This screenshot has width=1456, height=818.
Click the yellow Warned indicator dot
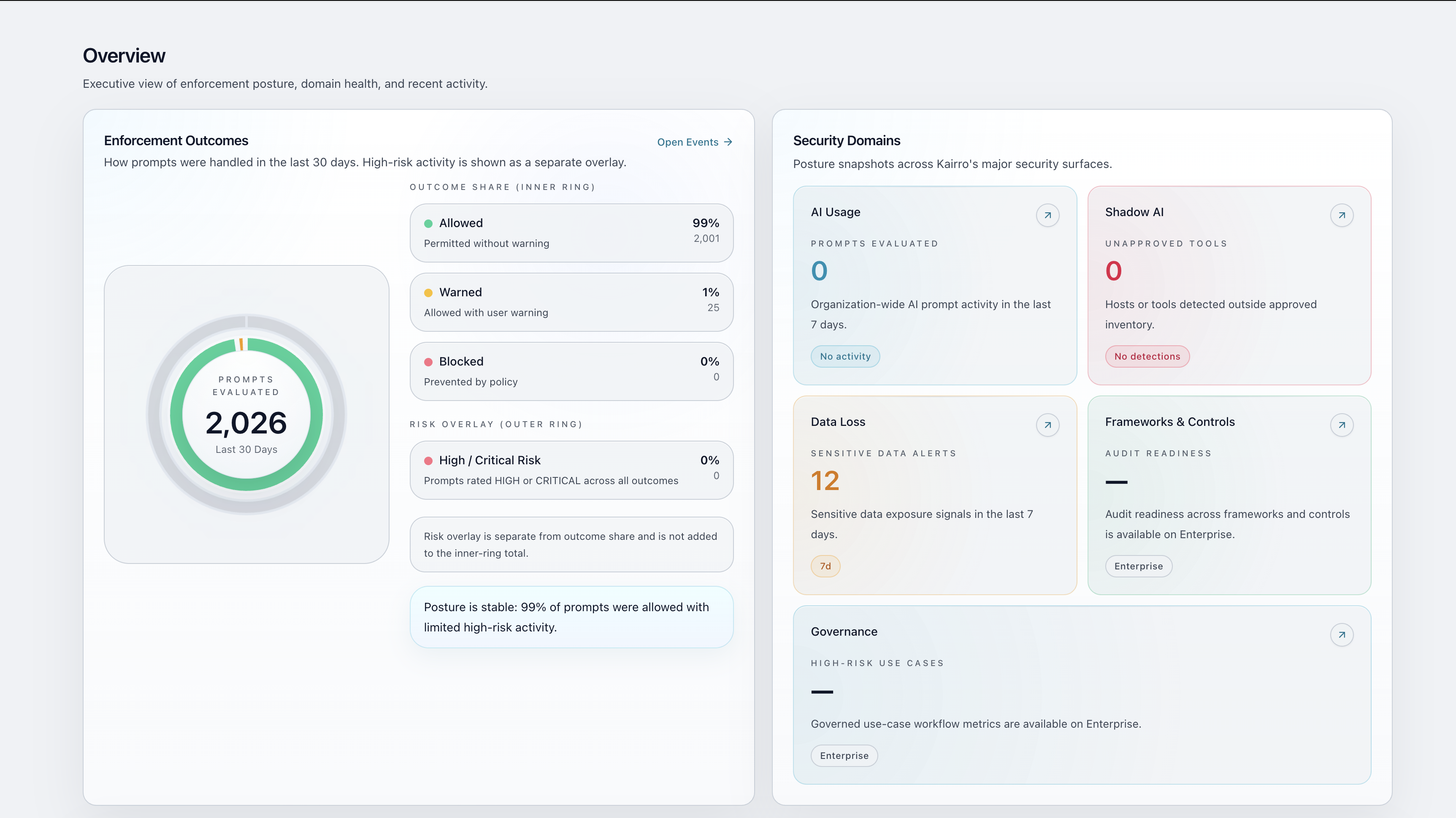coord(429,293)
